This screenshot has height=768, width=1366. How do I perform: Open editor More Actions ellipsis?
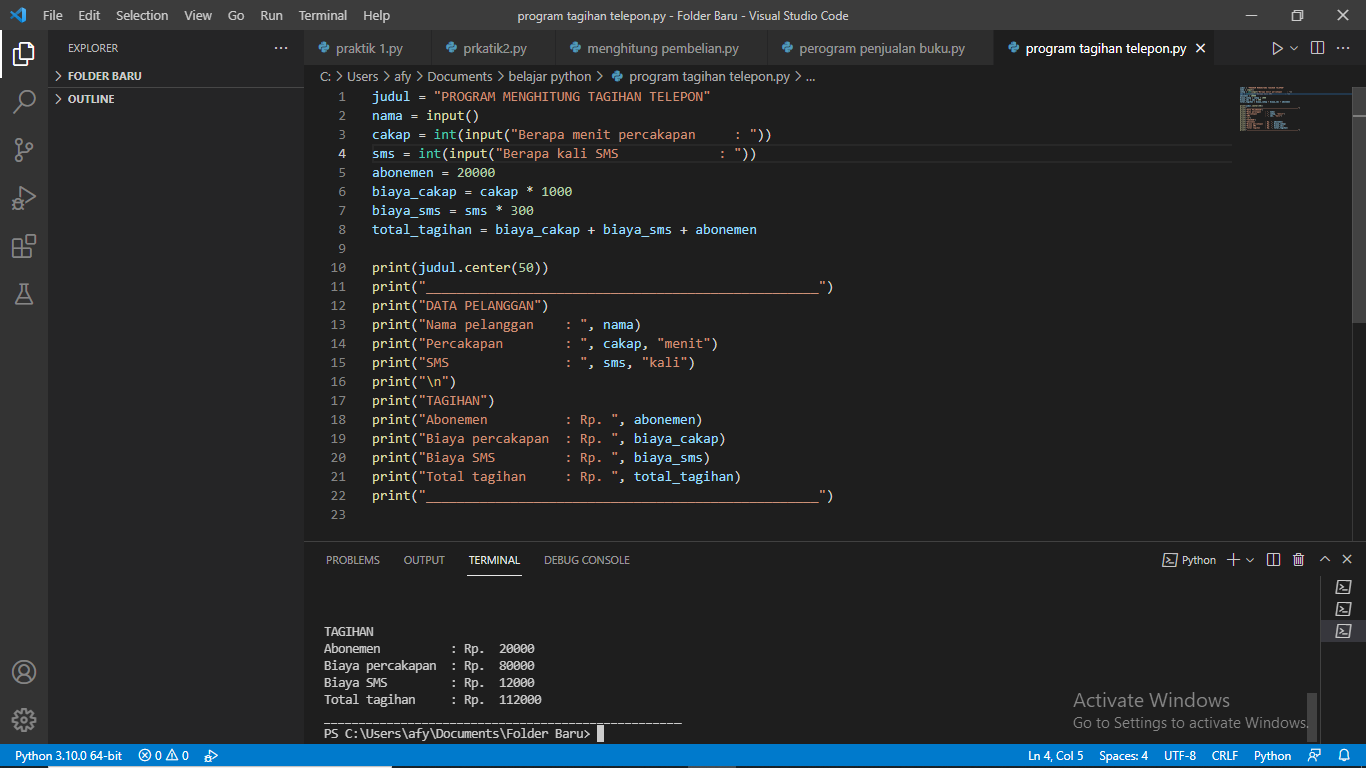click(x=1344, y=48)
